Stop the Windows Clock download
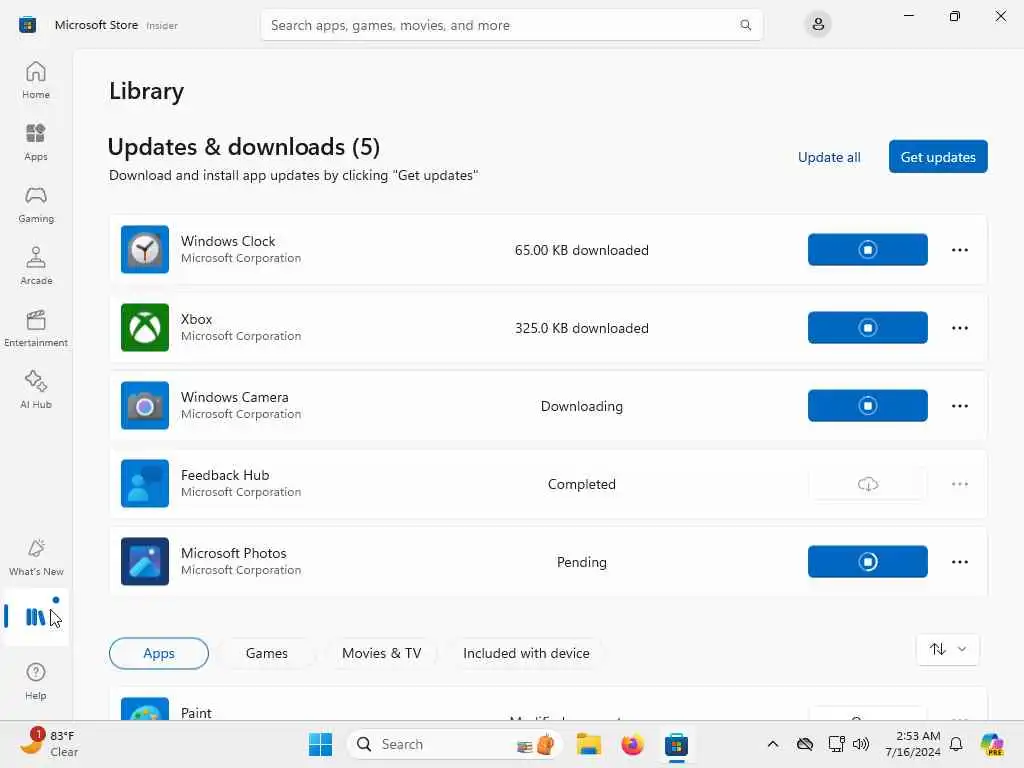 867,249
